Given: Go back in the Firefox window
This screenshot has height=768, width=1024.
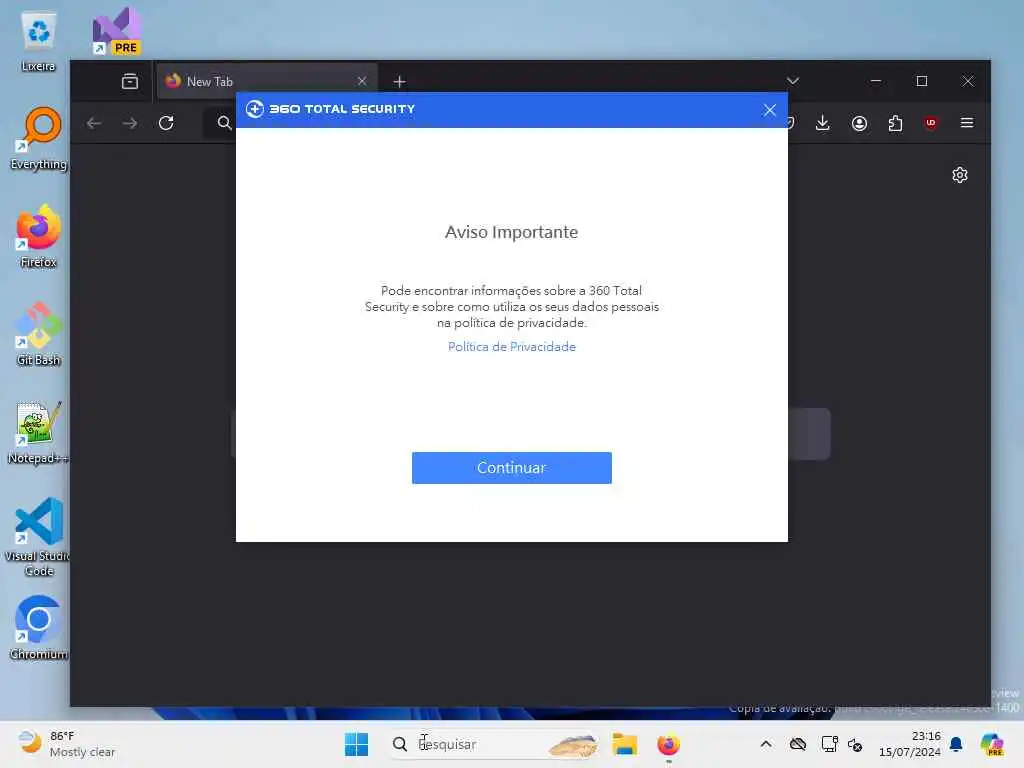Looking at the screenshot, I should pos(94,123).
